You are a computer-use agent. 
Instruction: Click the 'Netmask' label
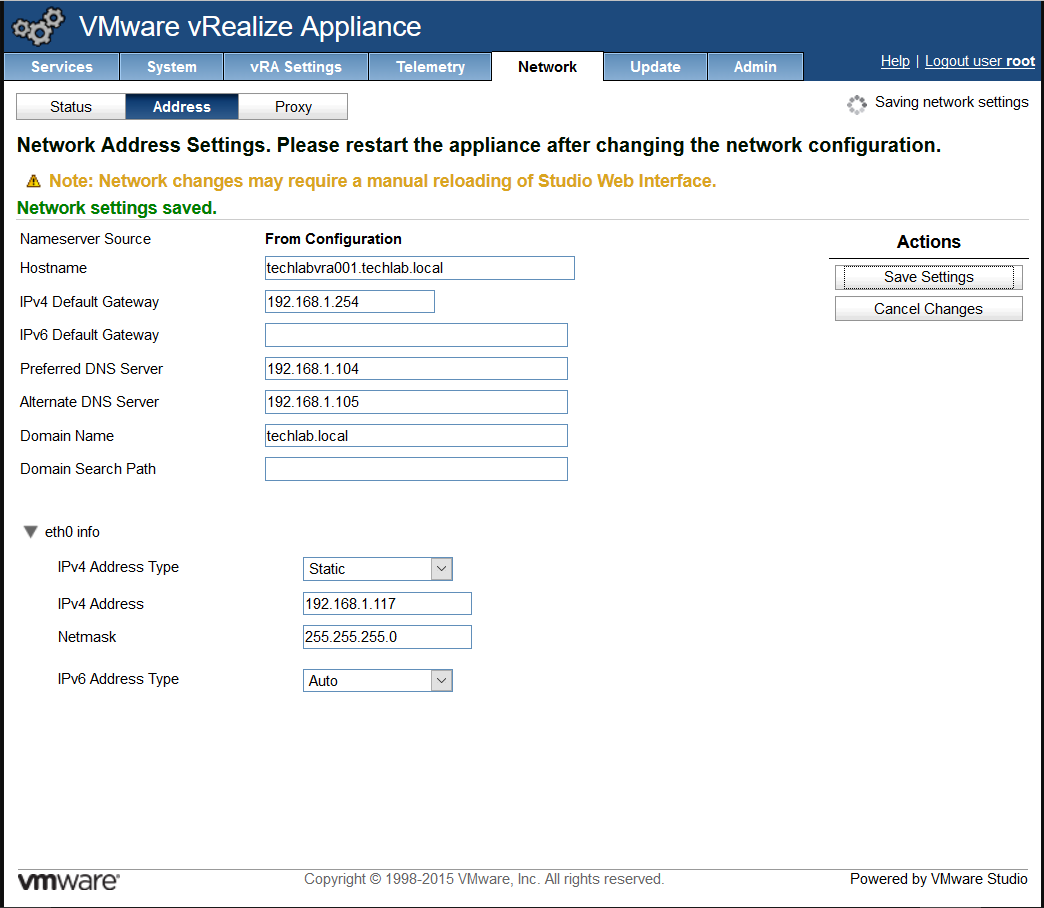87,637
